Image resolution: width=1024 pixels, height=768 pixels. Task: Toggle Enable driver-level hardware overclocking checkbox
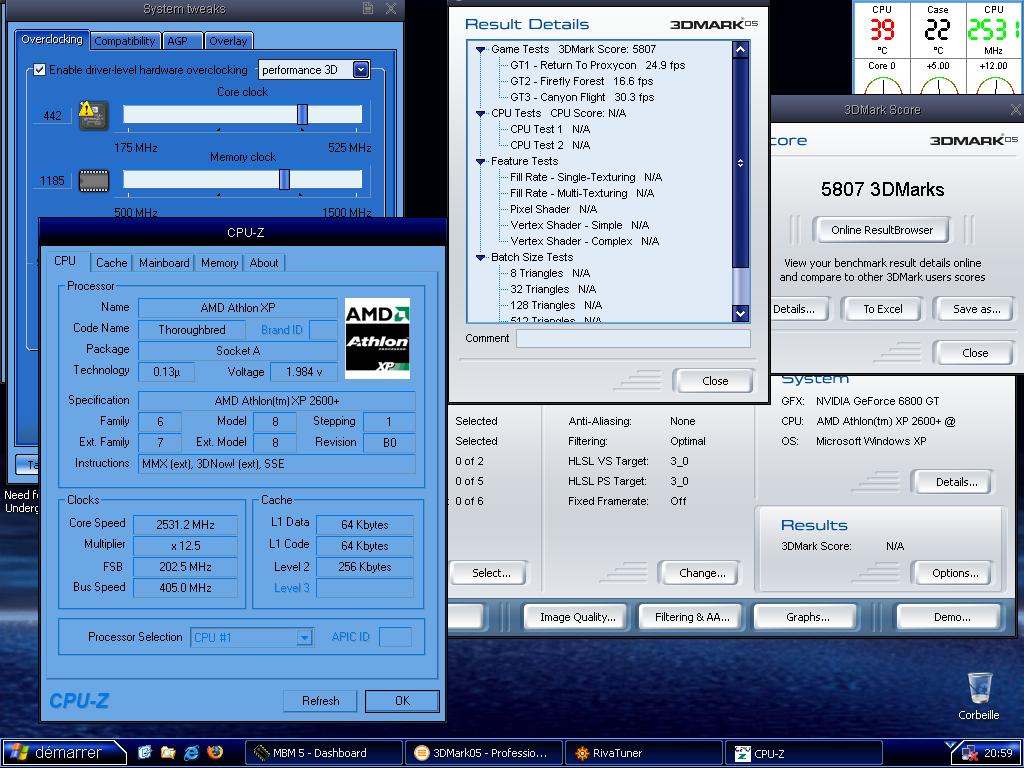tap(40, 69)
